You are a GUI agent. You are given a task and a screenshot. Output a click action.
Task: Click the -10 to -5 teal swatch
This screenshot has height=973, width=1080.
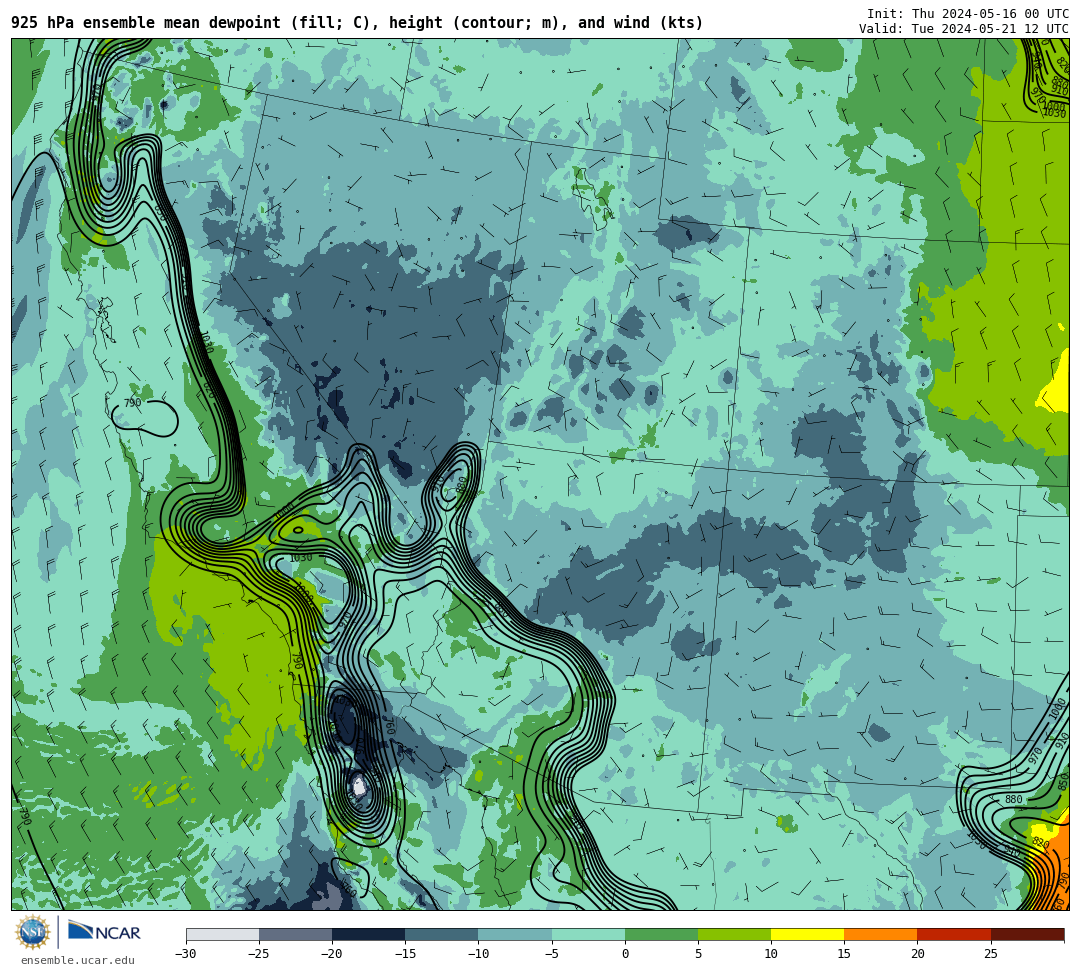click(x=515, y=934)
